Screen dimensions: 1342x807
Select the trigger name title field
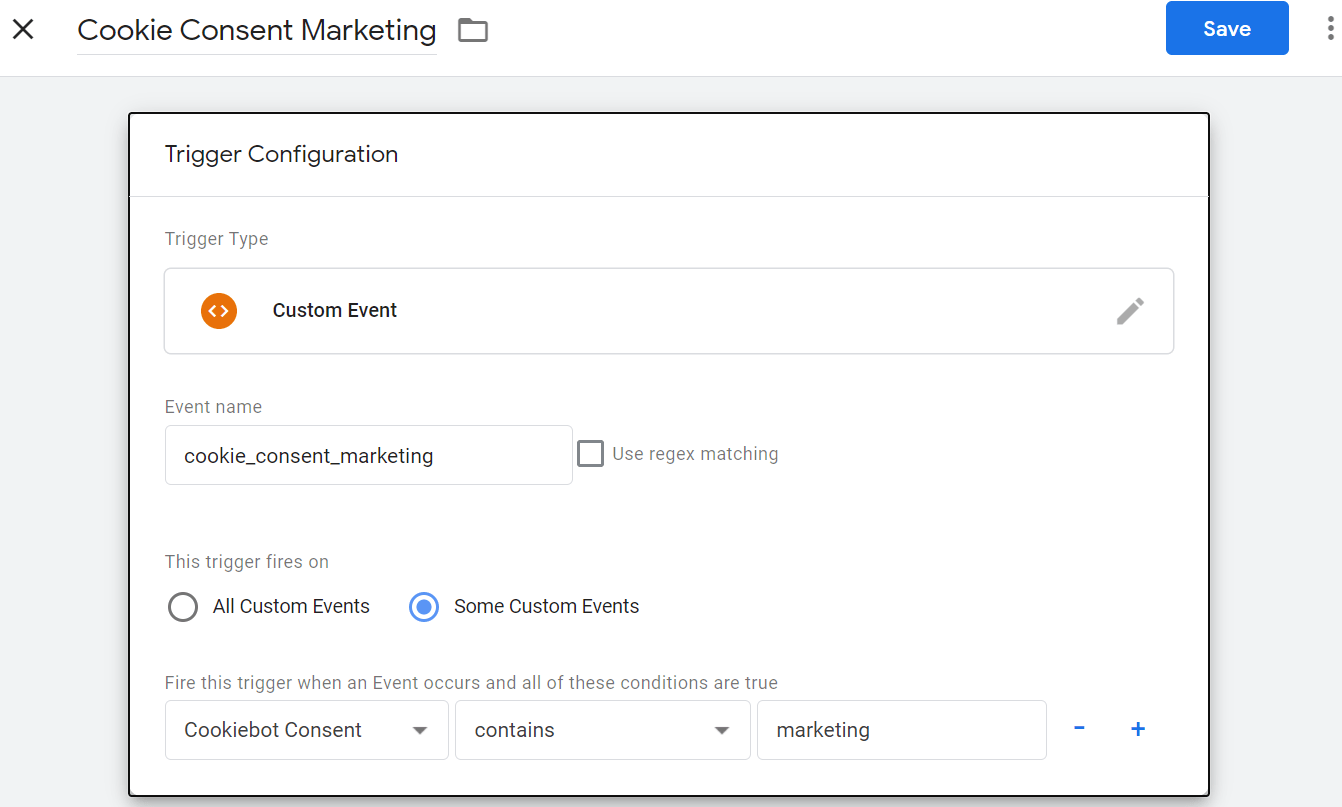coord(256,30)
